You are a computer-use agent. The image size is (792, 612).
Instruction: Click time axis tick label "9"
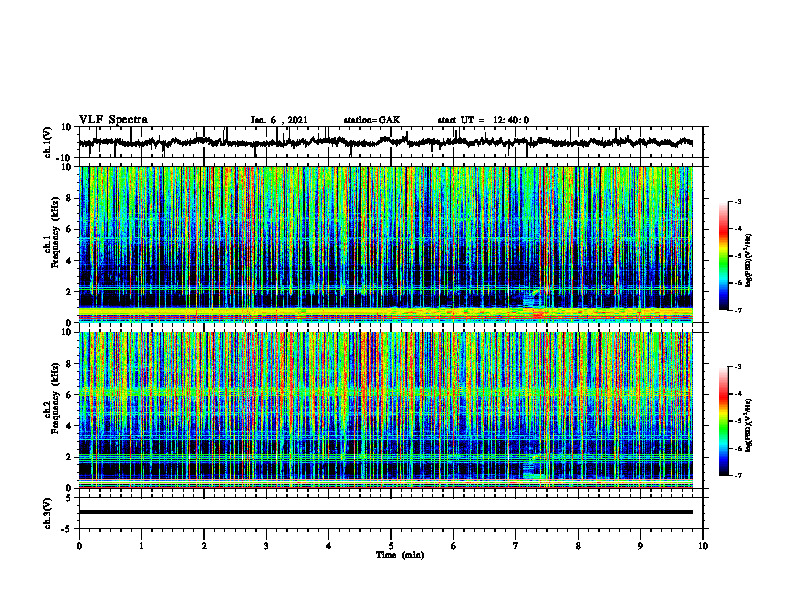coord(640,546)
